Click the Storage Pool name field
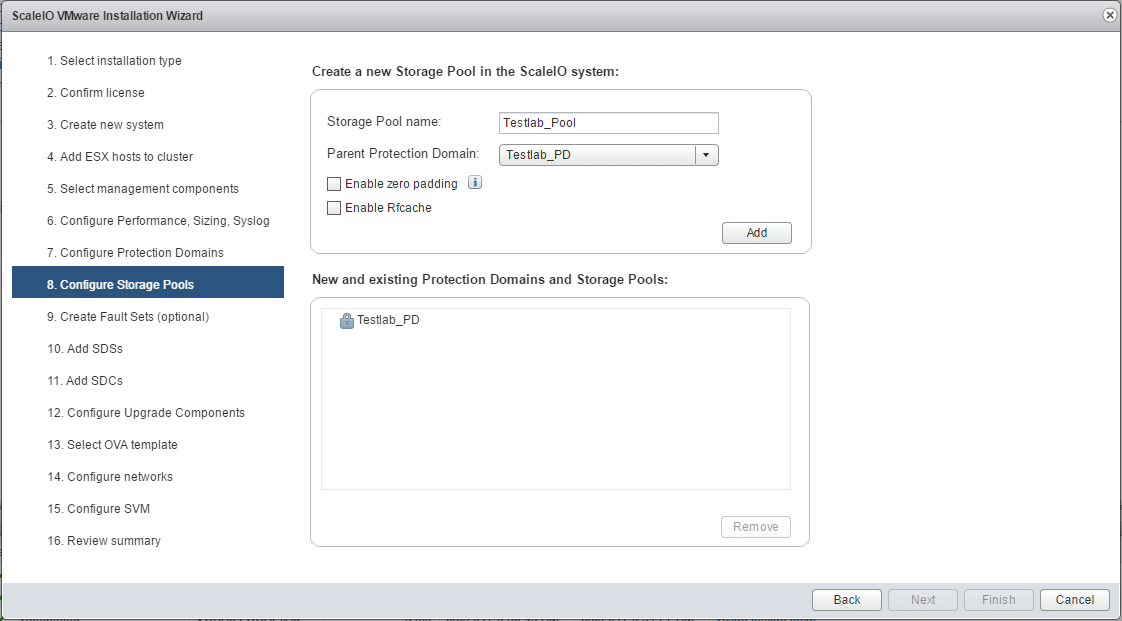This screenshot has width=1122, height=621. tap(608, 123)
